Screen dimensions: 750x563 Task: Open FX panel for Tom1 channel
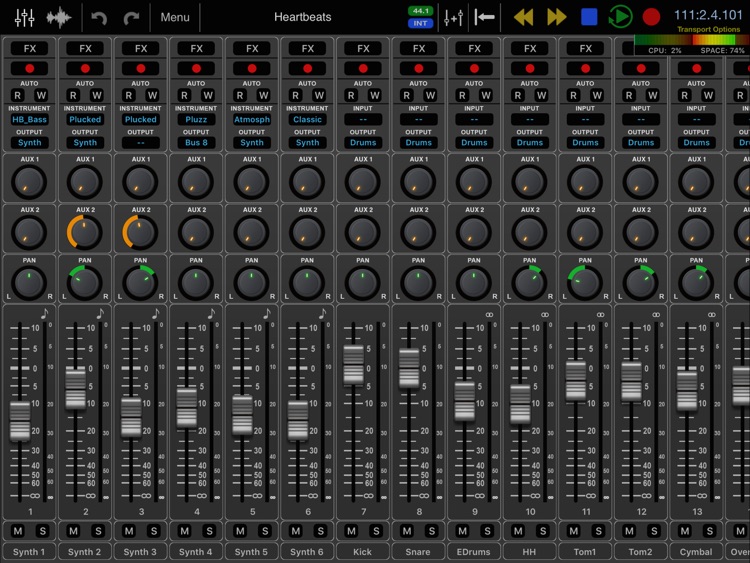pyautogui.click(x=585, y=48)
